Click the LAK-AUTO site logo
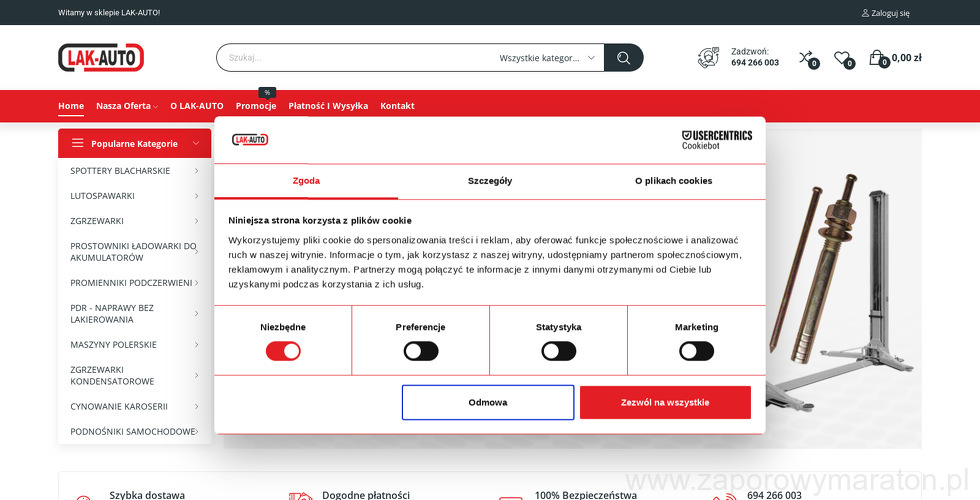The height and width of the screenshot is (500, 980). (x=101, y=58)
